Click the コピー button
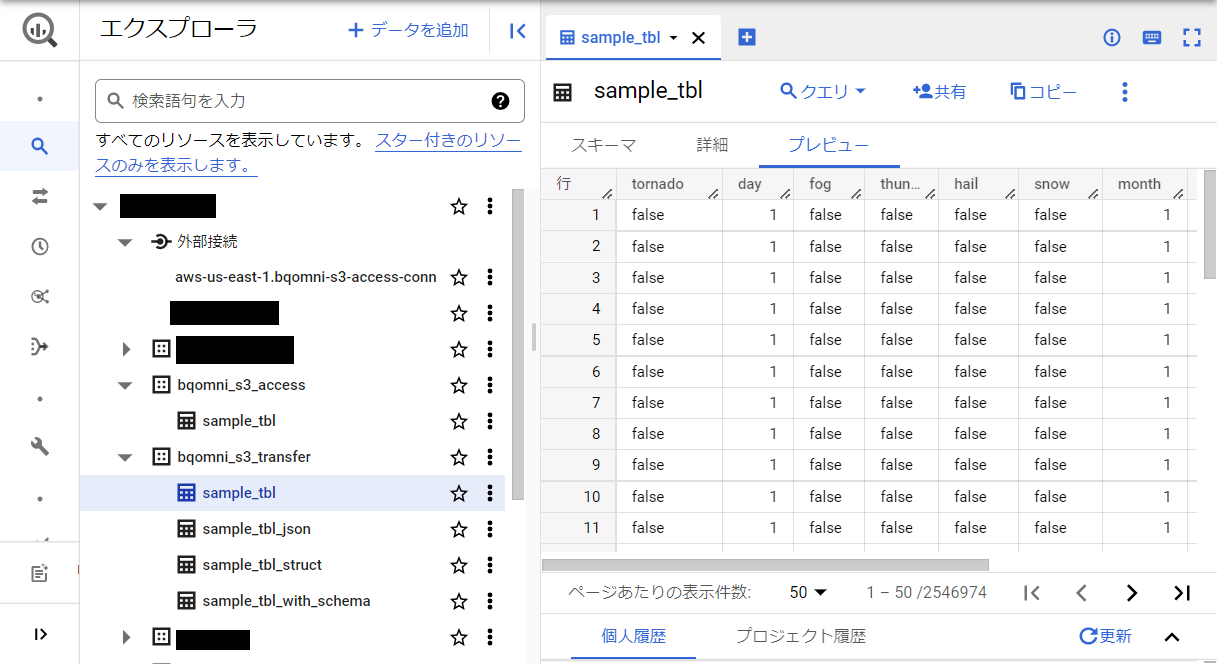This screenshot has height=664, width=1218. click(1043, 92)
